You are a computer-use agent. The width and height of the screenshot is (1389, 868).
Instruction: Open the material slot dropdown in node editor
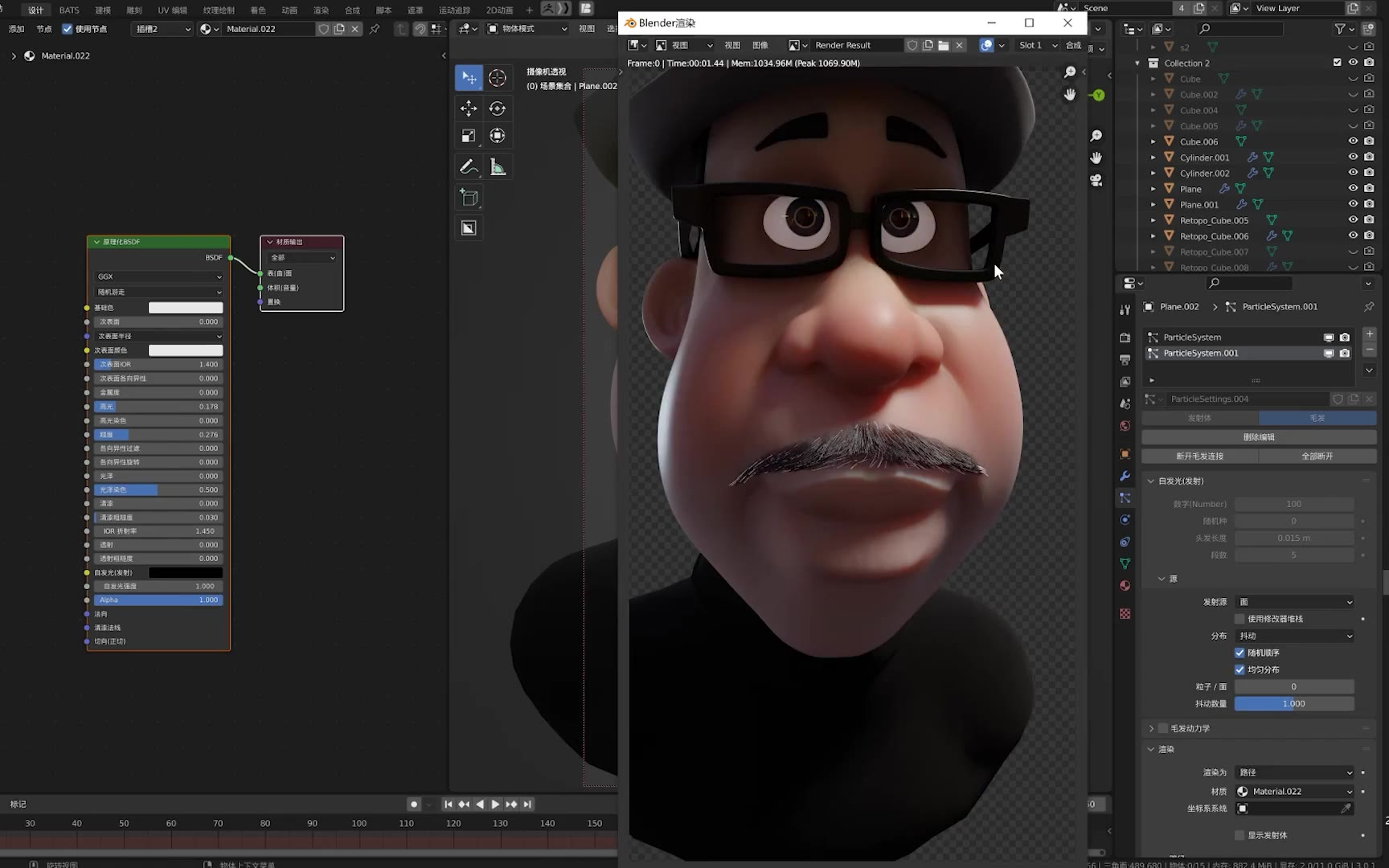point(163,29)
